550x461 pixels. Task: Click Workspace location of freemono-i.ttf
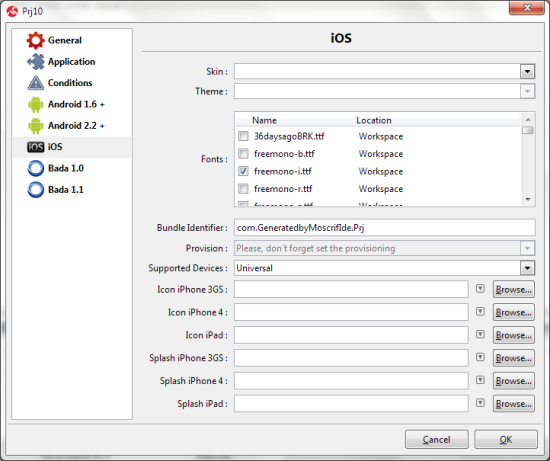[381, 171]
